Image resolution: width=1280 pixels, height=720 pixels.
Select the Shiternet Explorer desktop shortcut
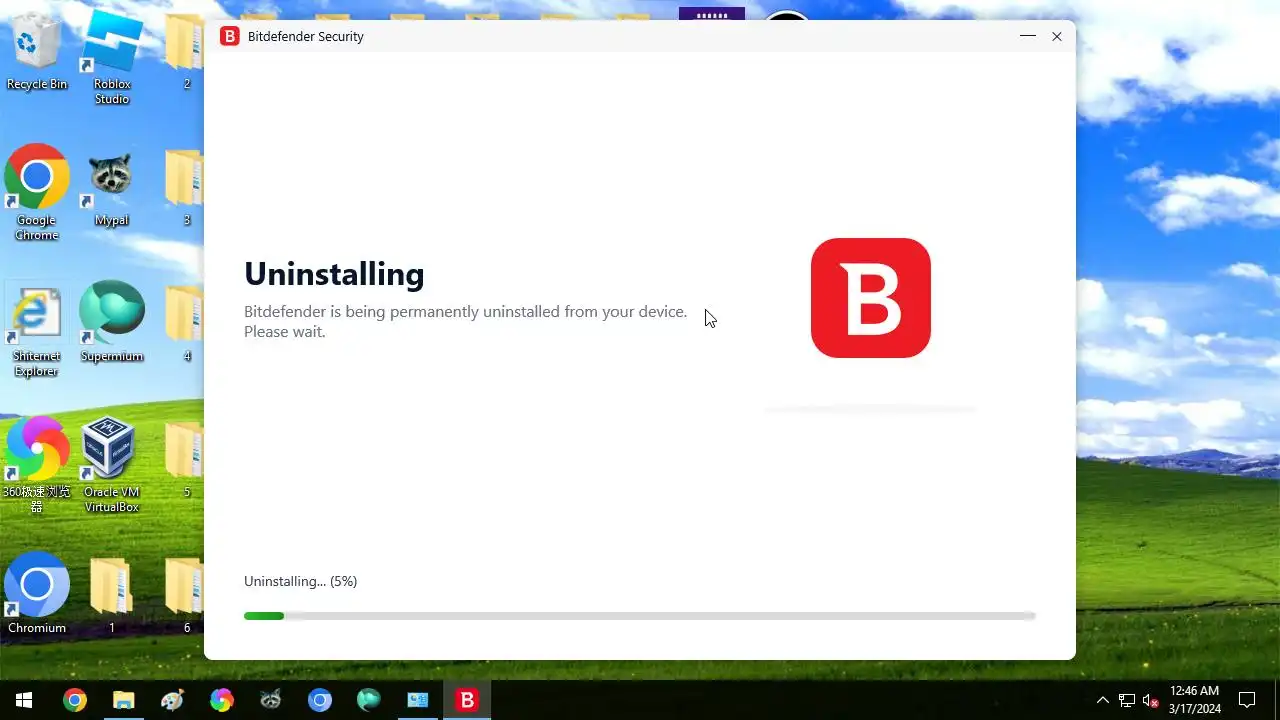coord(37,330)
